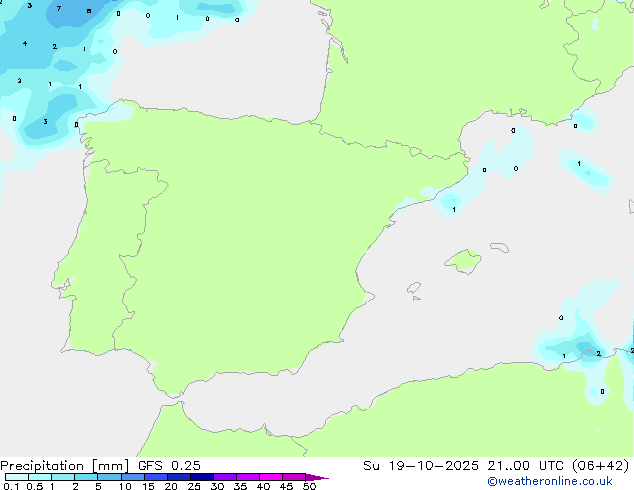Click the Mallorca island on the map

pos(464,261)
